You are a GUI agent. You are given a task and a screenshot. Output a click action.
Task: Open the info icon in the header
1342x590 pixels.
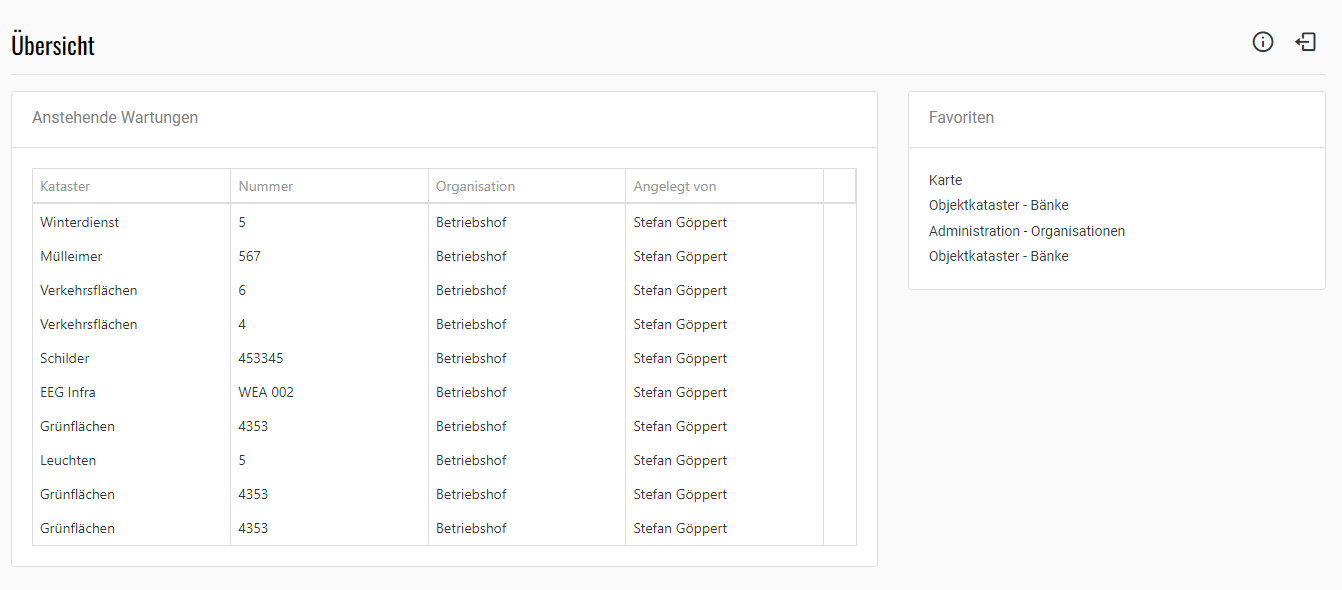pyautogui.click(x=1263, y=42)
